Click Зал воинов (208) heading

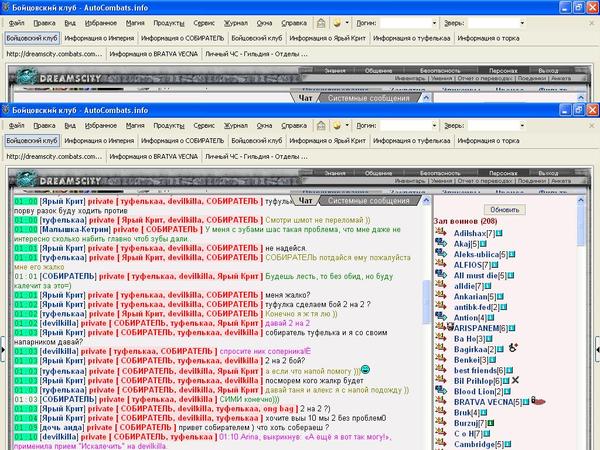(x=465, y=221)
